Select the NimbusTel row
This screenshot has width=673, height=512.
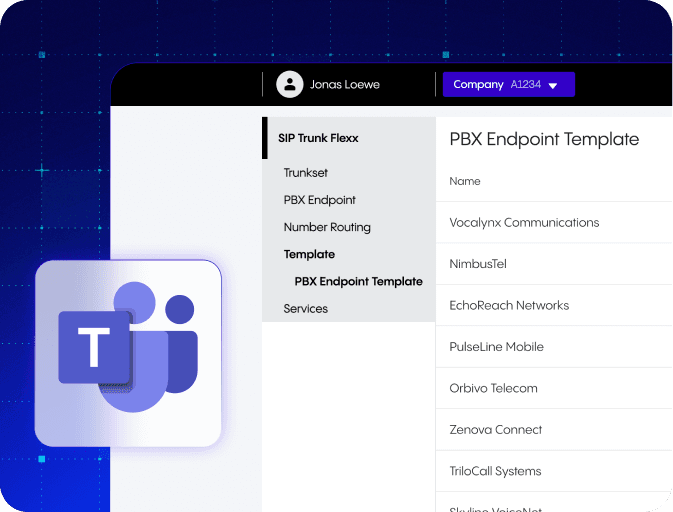click(x=554, y=264)
